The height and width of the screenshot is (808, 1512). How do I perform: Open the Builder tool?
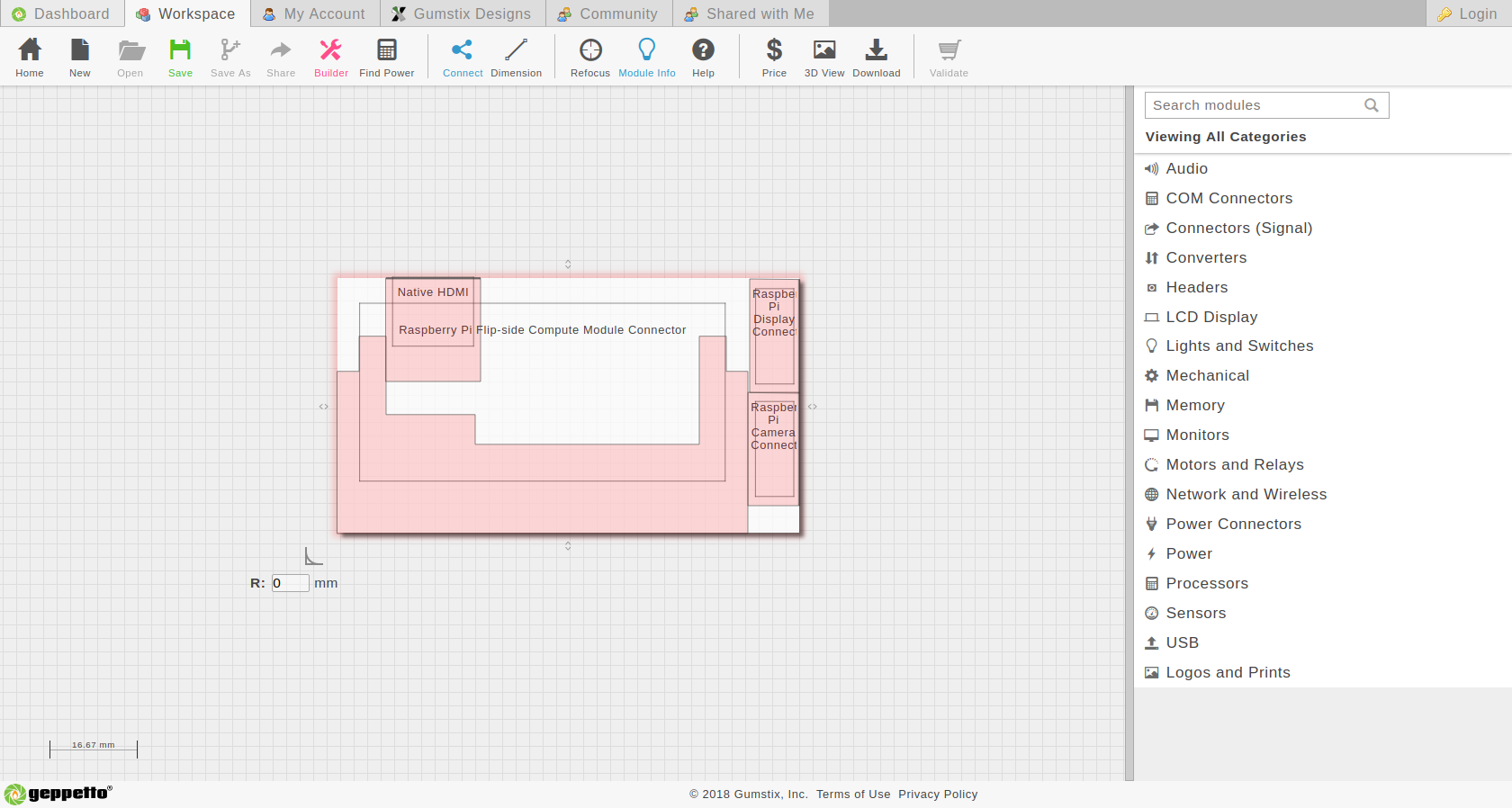click(331, 58)
